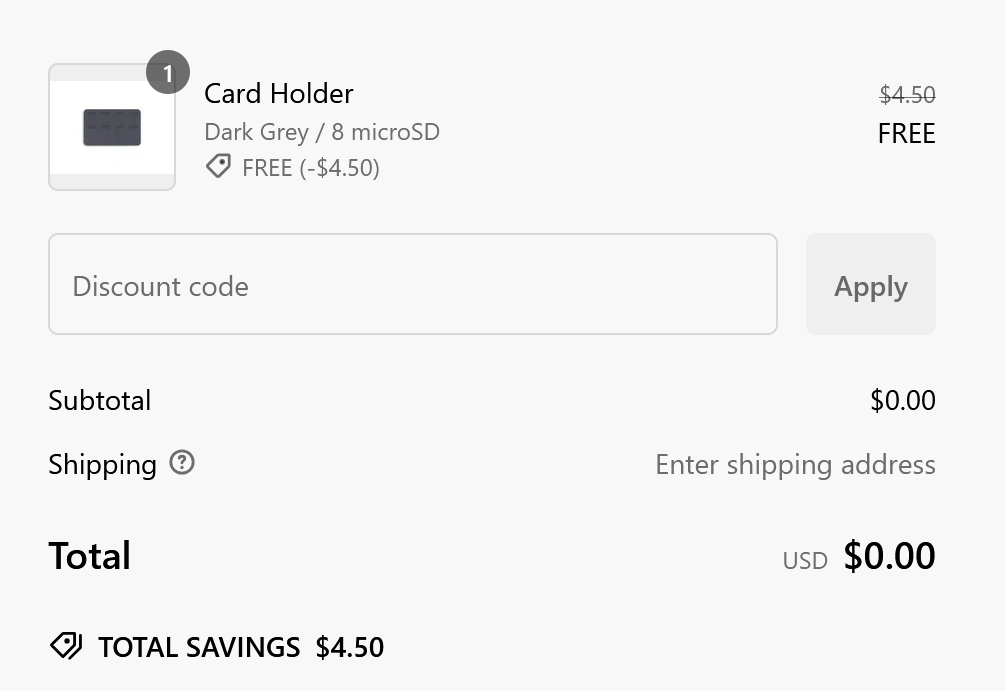Click the quantity badge on the product image
Screen dimensions: 1006x691
click(167, 73)
